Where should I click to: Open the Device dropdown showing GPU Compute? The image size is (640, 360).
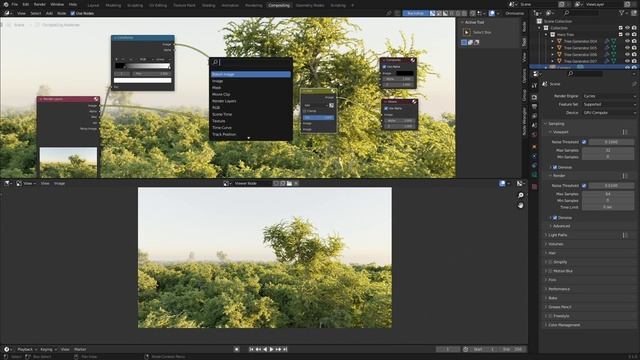pos(609,113)
